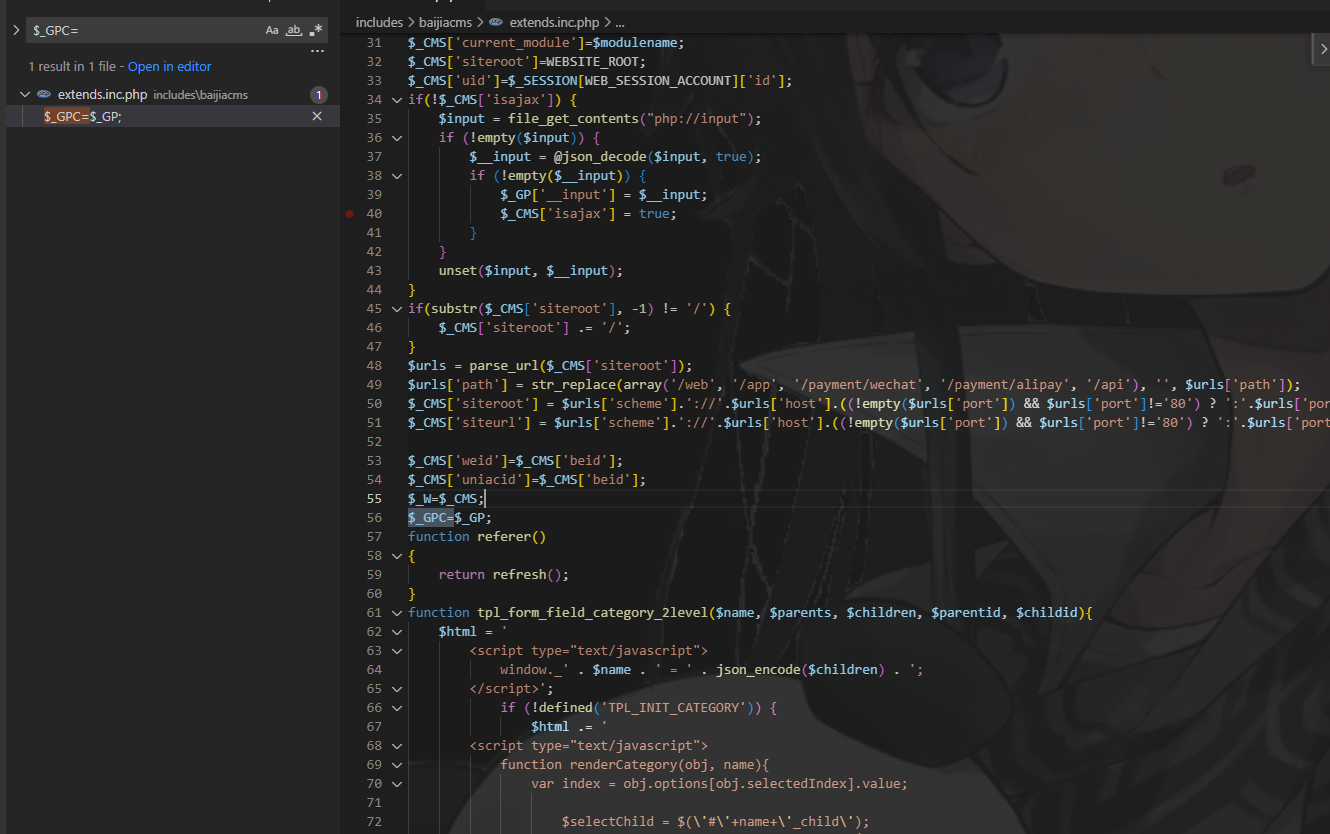Toggle Match Whole Word option
Viewport: 1330px width, 834px height.
tap(294, 31)
